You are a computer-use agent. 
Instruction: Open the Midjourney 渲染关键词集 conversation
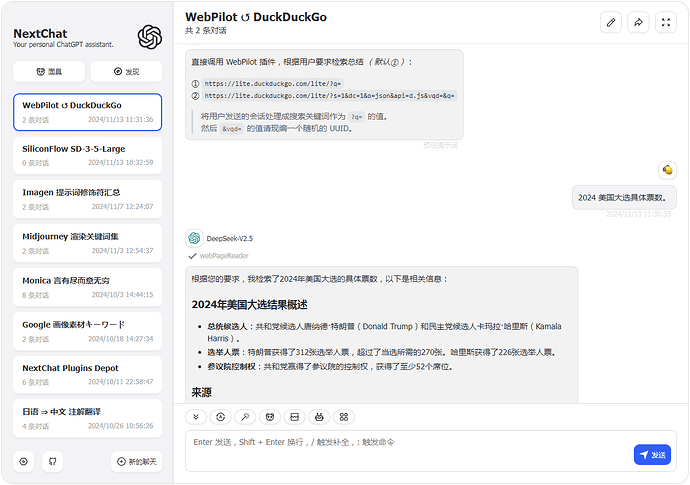click(88, 243)
